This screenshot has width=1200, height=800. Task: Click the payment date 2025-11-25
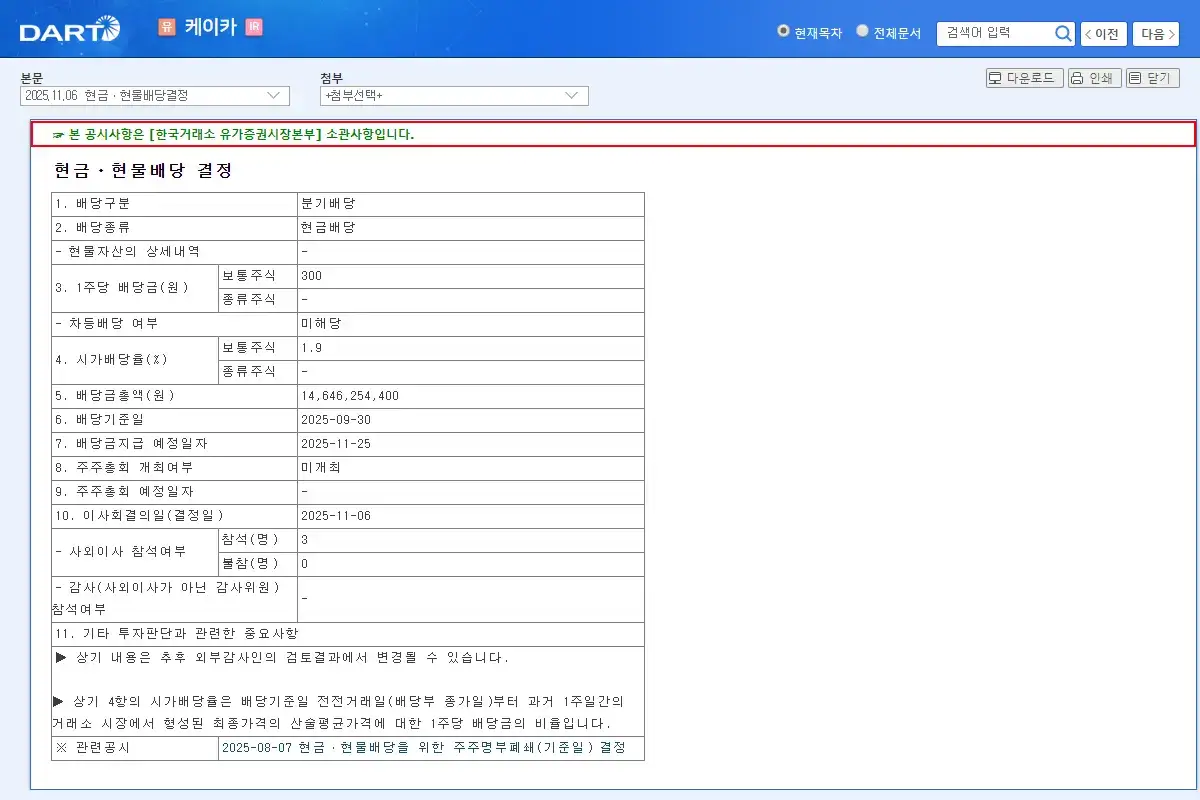pos(336,444)
